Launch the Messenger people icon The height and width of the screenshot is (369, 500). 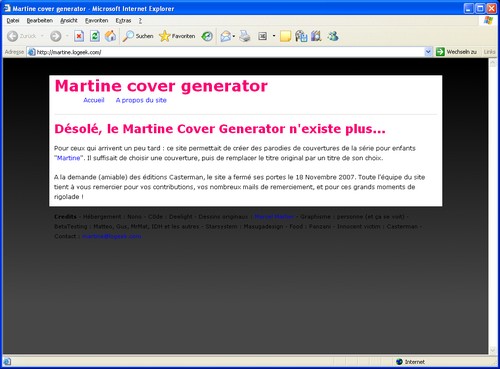pos(333,36)
